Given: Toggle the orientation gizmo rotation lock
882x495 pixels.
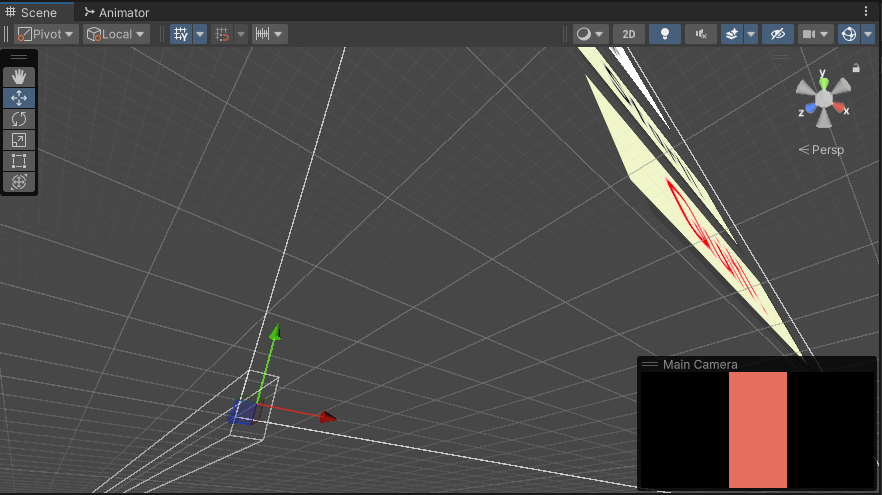Looking at the screenshot, I should click(856, 68).
